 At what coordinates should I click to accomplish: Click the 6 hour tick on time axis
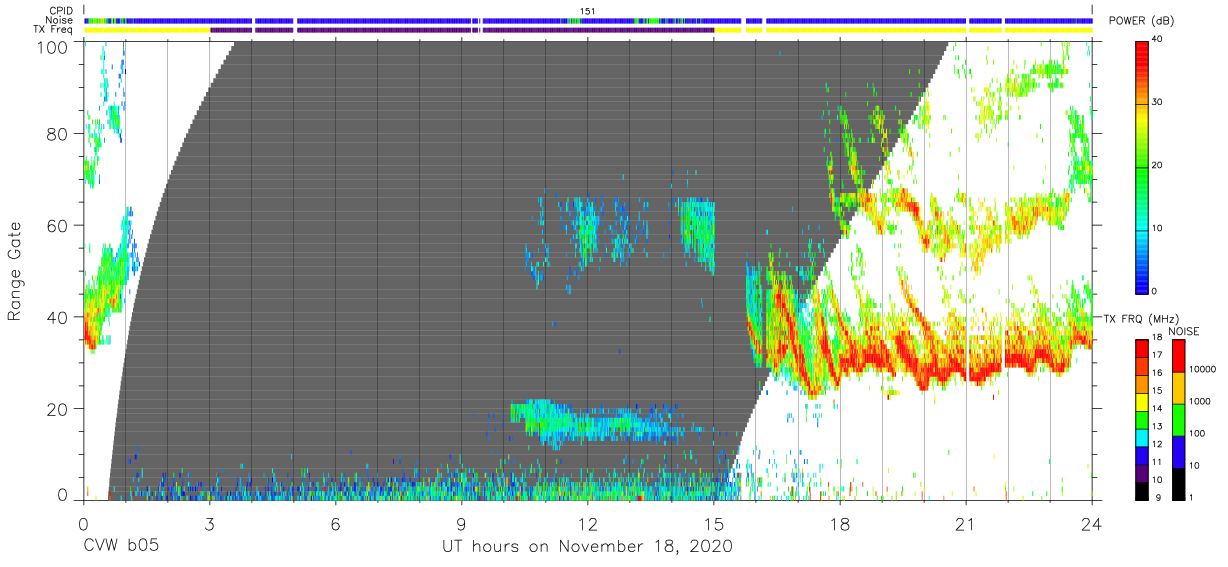335,523
